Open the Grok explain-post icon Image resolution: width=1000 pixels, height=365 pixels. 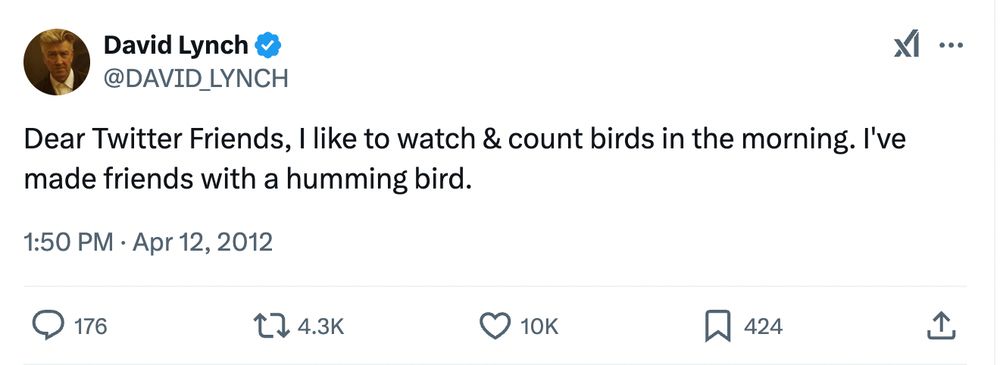pos(906,45)
